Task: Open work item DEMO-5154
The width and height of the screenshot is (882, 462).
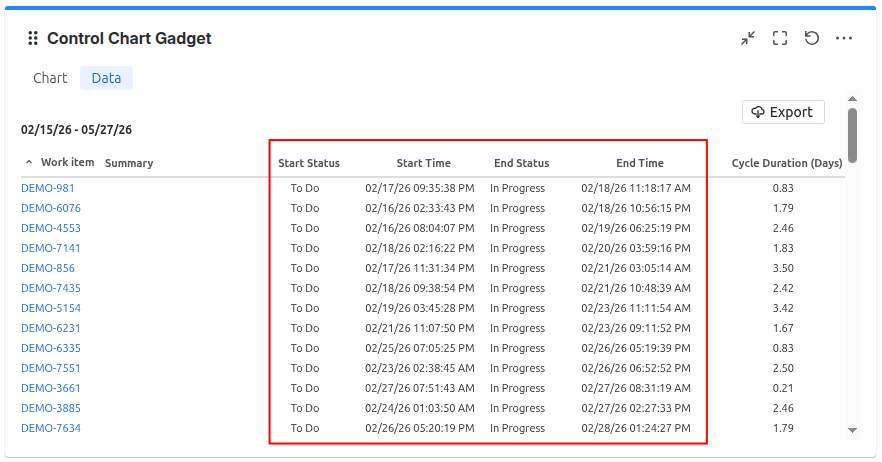Action: click(x=51, y=308)
